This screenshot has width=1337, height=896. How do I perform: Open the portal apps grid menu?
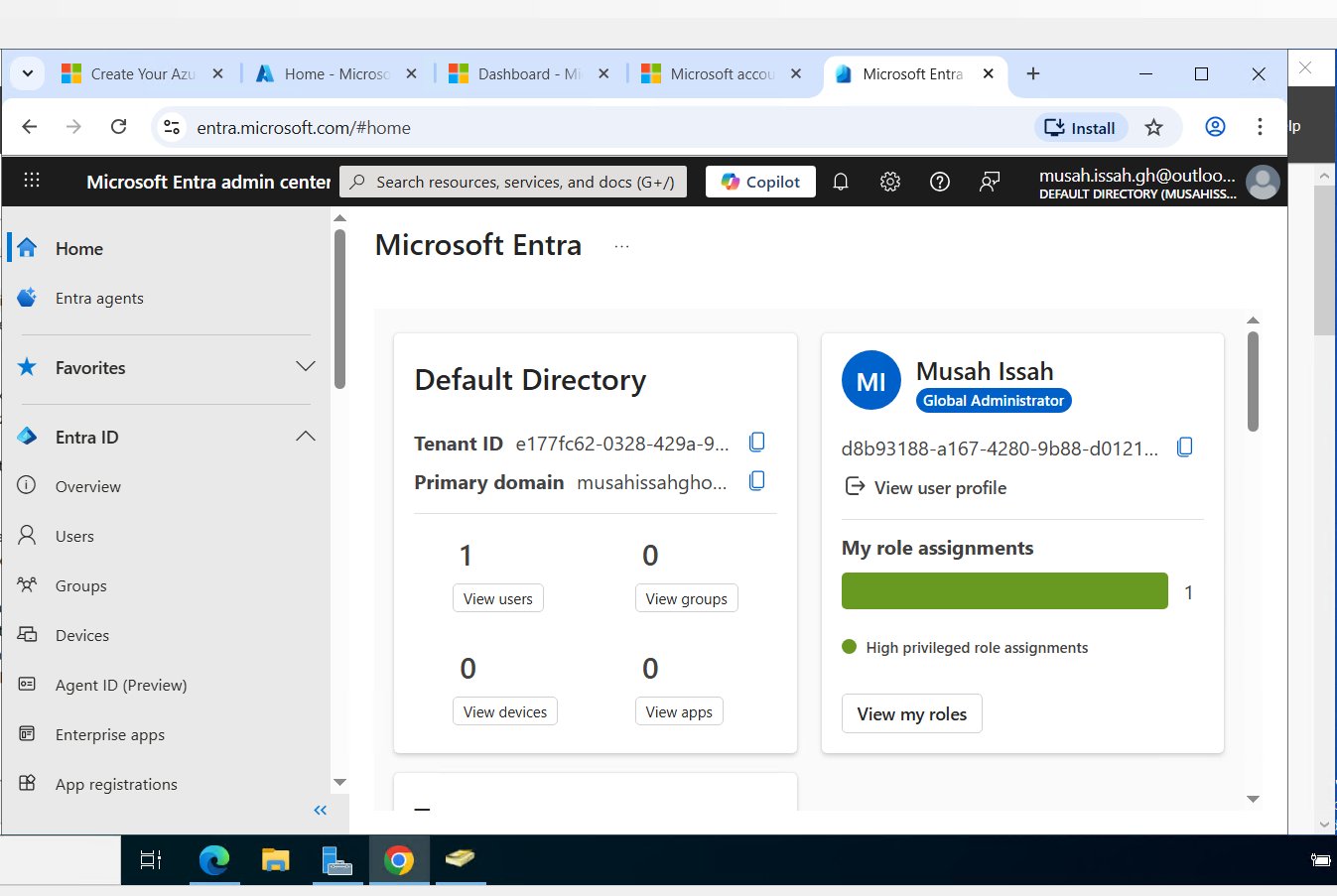[x=32, y=181]
